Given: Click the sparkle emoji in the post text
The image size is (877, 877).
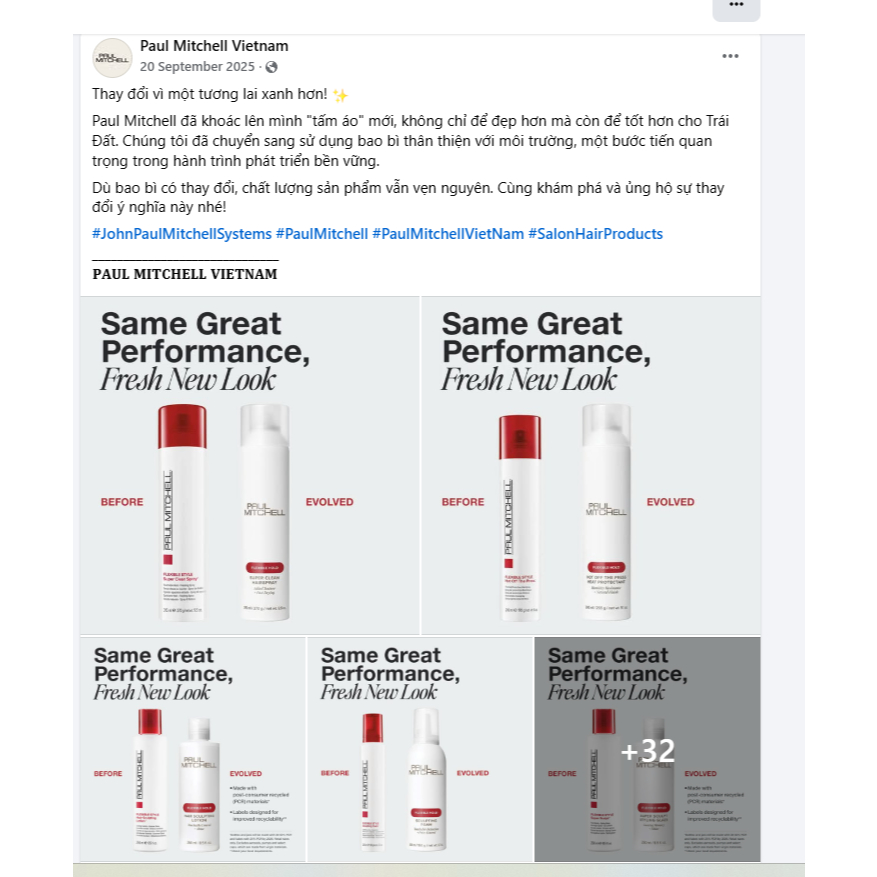Looking at the screenshot, I should pos(340,95).
